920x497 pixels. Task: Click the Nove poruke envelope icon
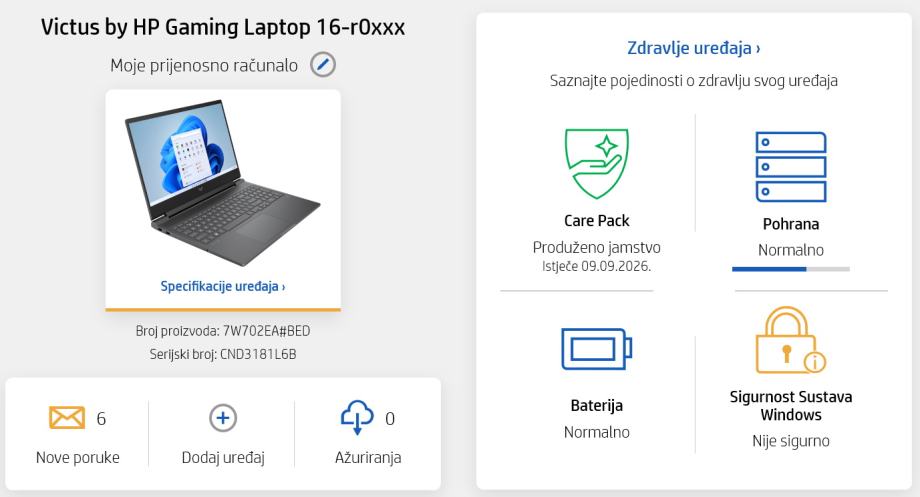tap(67, 418)
